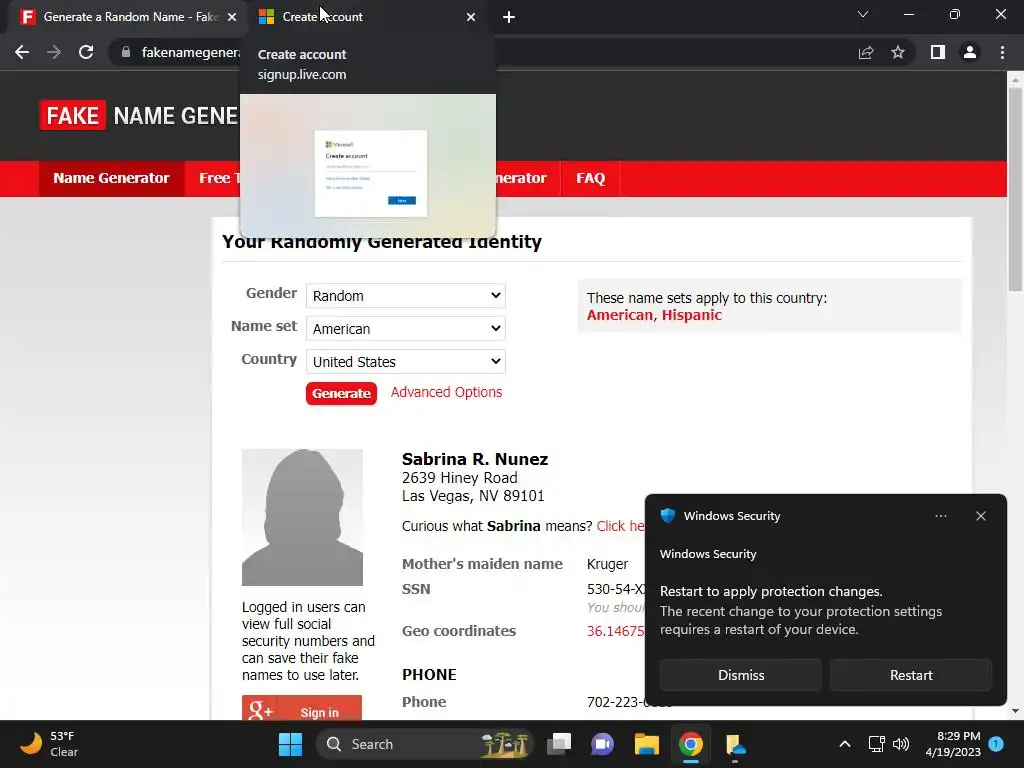Open the notification center badge

(996, 743)
